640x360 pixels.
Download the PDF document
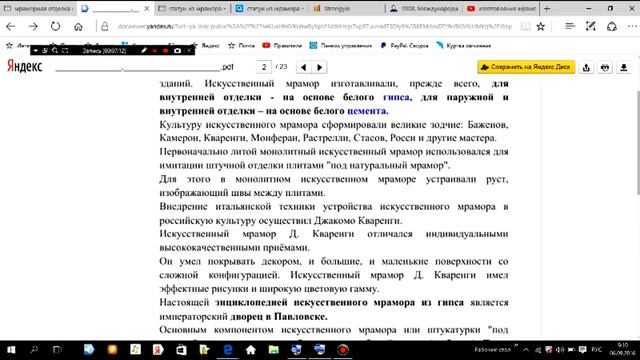click(x=624, y=67)
